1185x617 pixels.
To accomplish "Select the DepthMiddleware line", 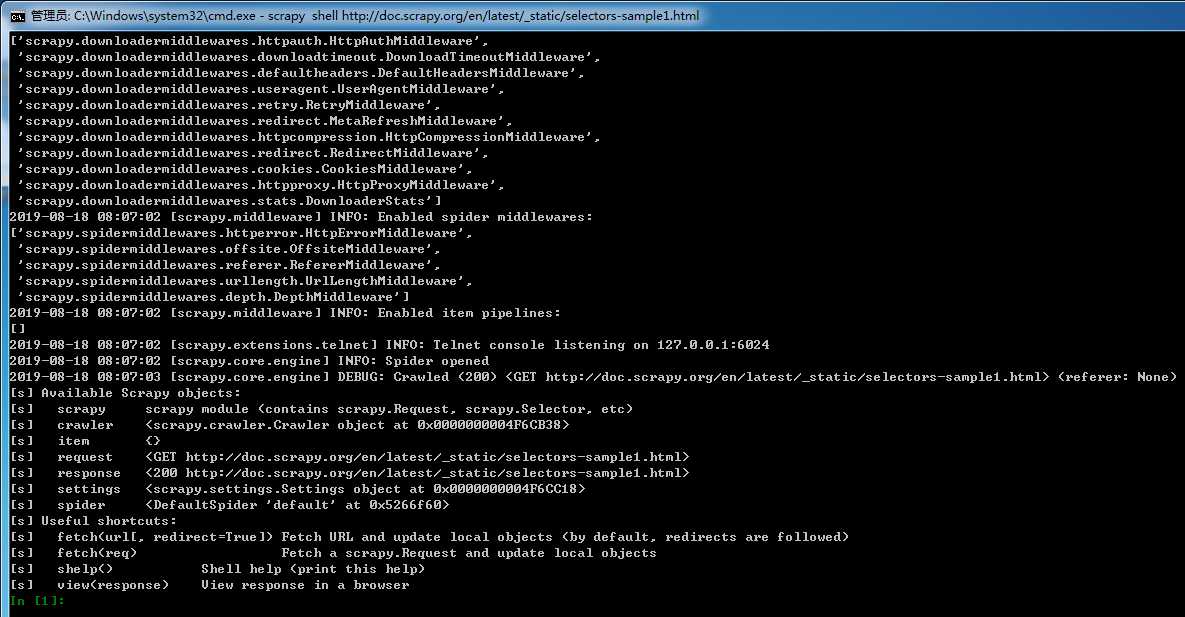I will click(213, 297).
